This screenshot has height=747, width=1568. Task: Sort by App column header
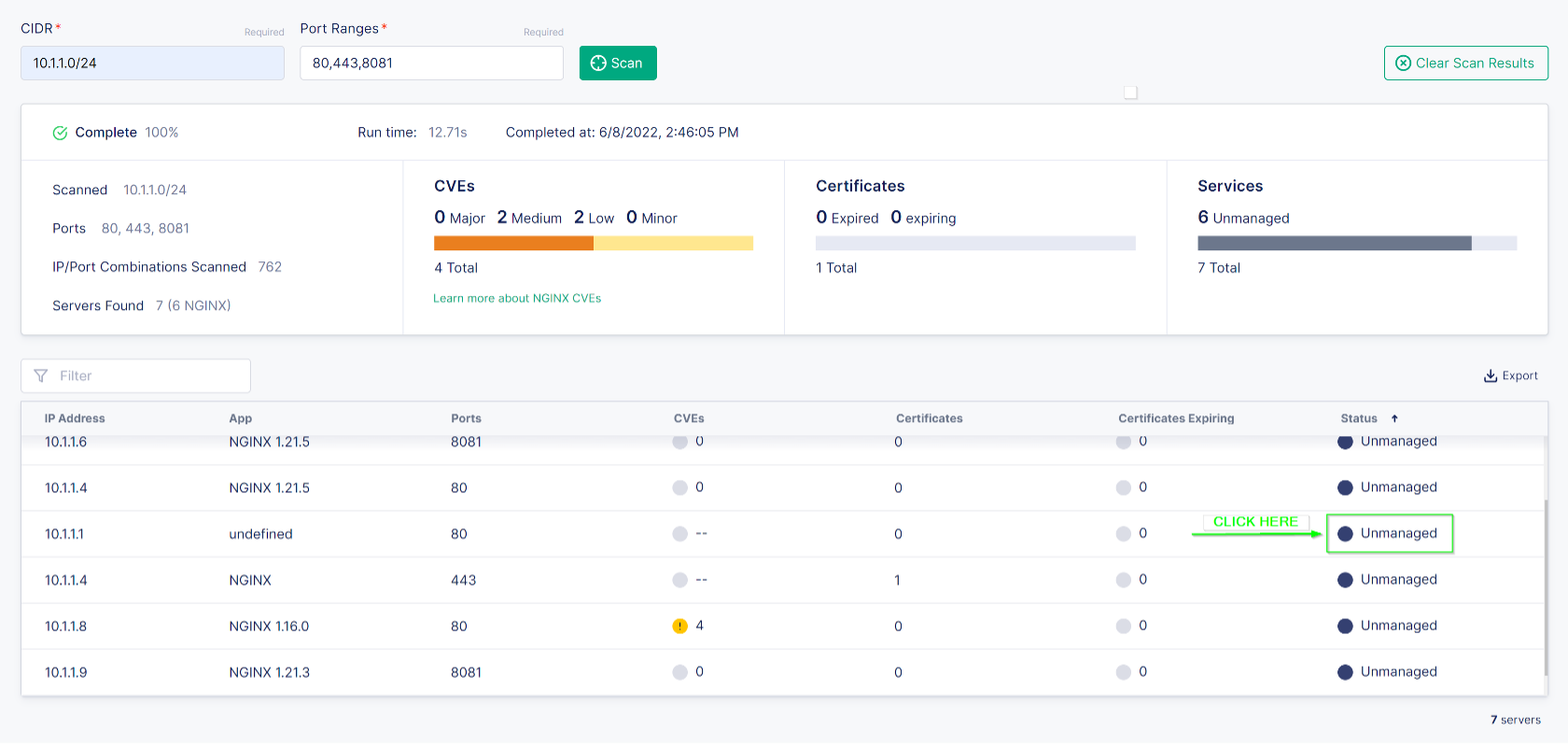tap(241, 418)
